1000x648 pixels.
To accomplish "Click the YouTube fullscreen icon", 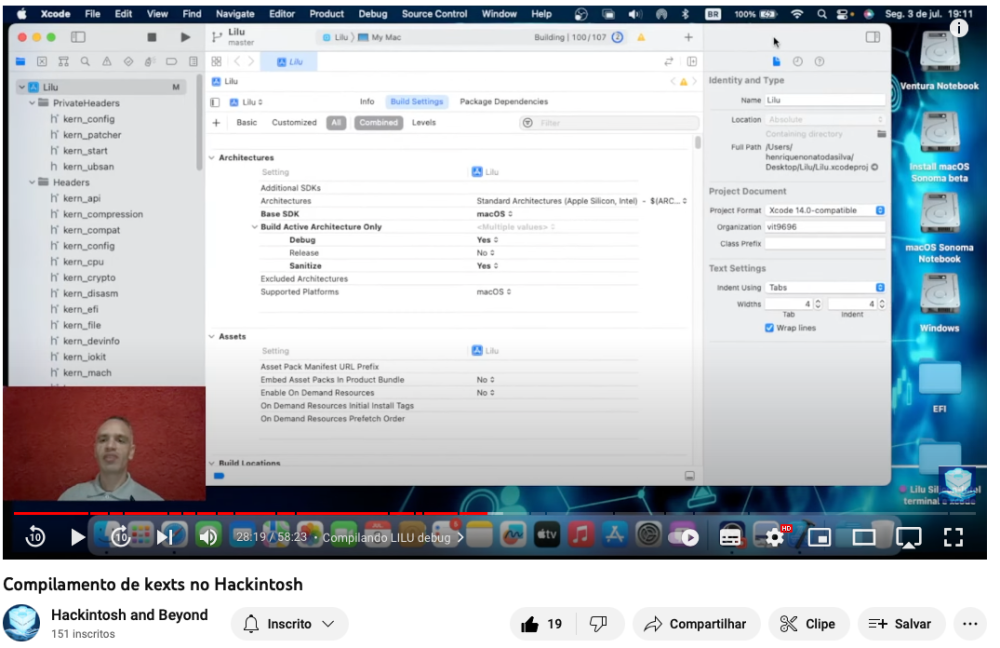I will coord(953,538).
